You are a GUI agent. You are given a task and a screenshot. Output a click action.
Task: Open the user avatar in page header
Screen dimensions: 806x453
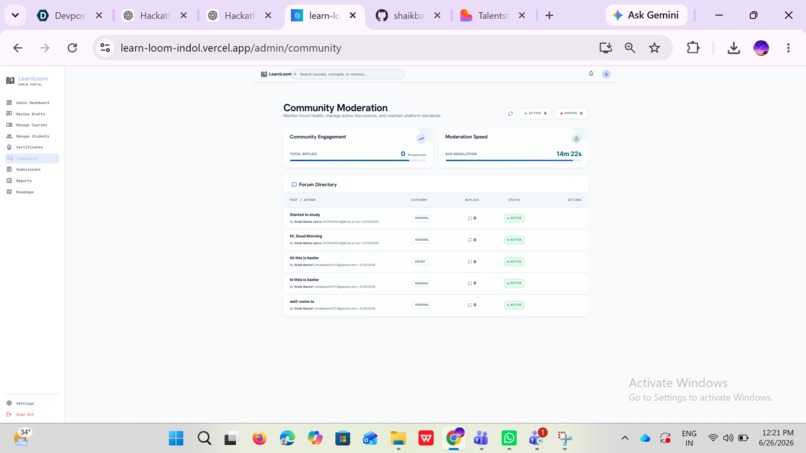click(x=607, y=74)
